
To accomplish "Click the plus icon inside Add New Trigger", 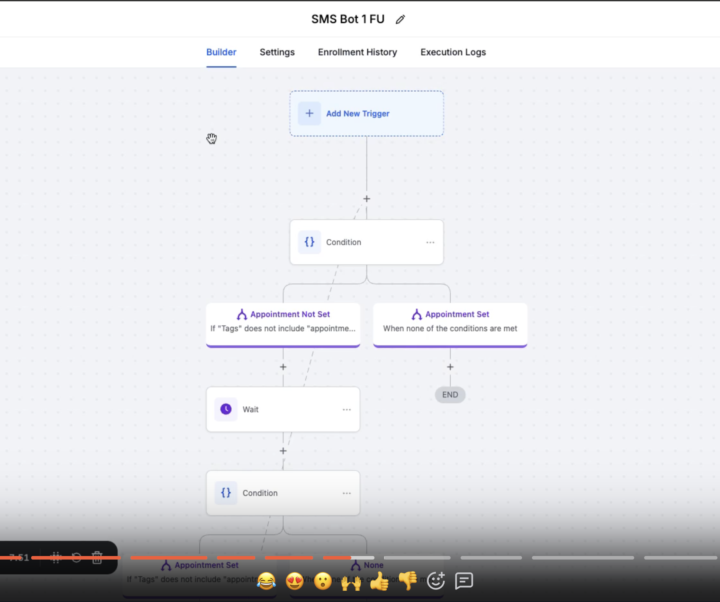I will (309, 113).
